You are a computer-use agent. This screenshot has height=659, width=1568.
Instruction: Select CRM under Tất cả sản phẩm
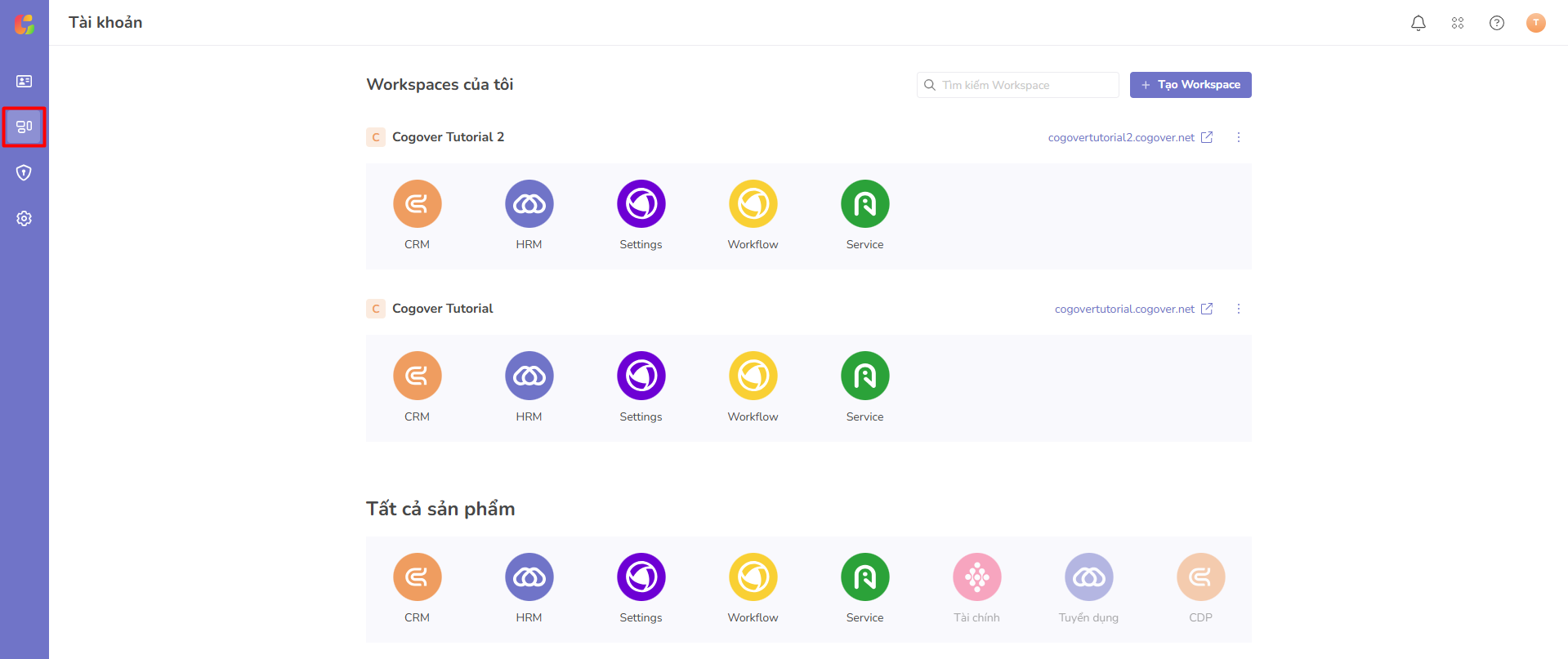418,577
